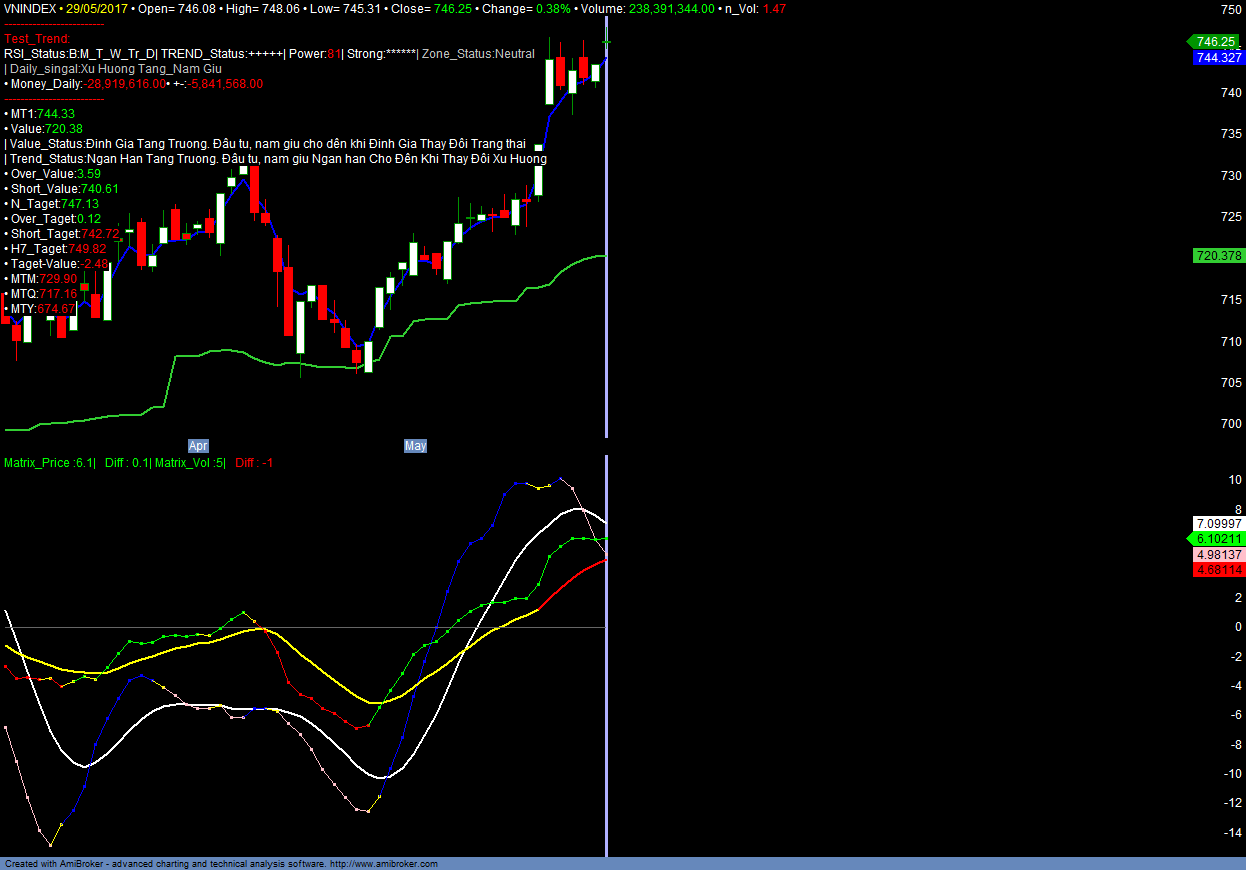Screen dimensions: 1246x870
Task: Click the red 4.68114 indicator tag
Action: point(1218,570)
